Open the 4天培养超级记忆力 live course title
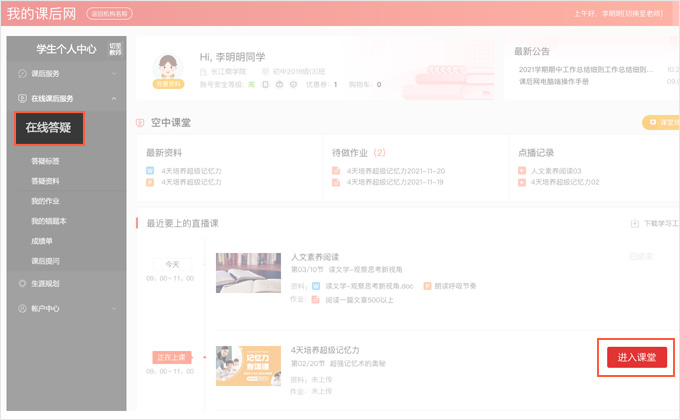Viewport: 680px width, 420px height. [325, 350]
